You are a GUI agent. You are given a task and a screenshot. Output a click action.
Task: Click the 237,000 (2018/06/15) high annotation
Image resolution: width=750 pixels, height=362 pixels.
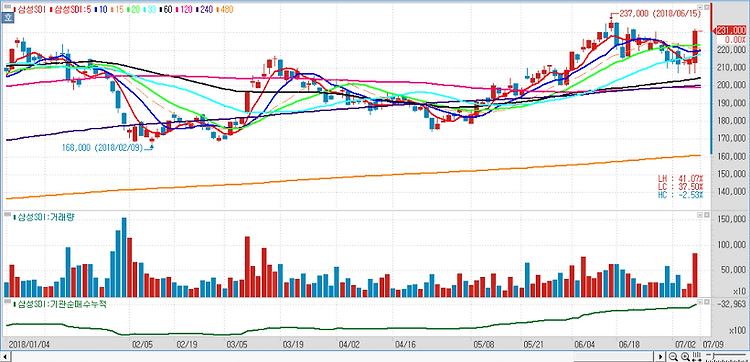660,14
